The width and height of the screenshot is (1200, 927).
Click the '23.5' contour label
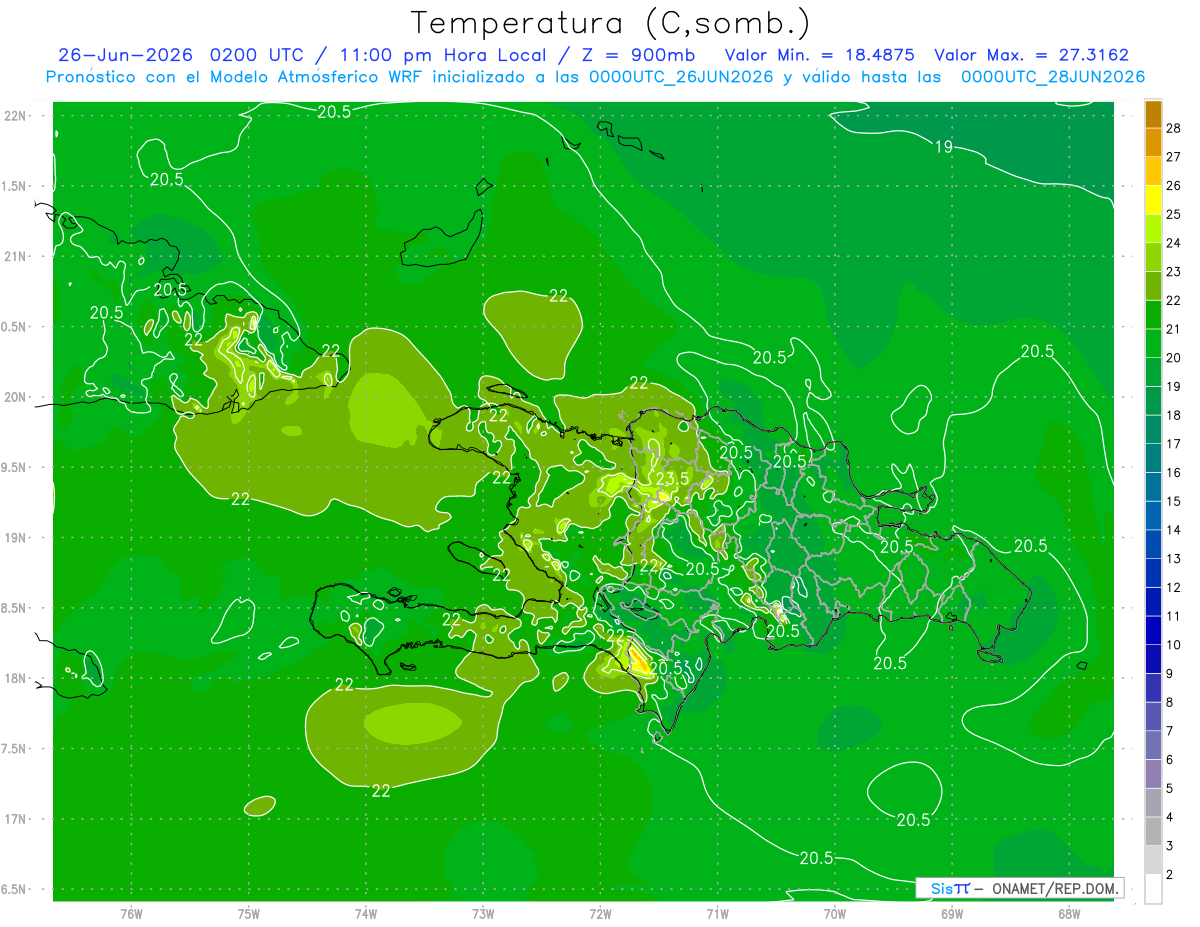(x=671, y=478)
